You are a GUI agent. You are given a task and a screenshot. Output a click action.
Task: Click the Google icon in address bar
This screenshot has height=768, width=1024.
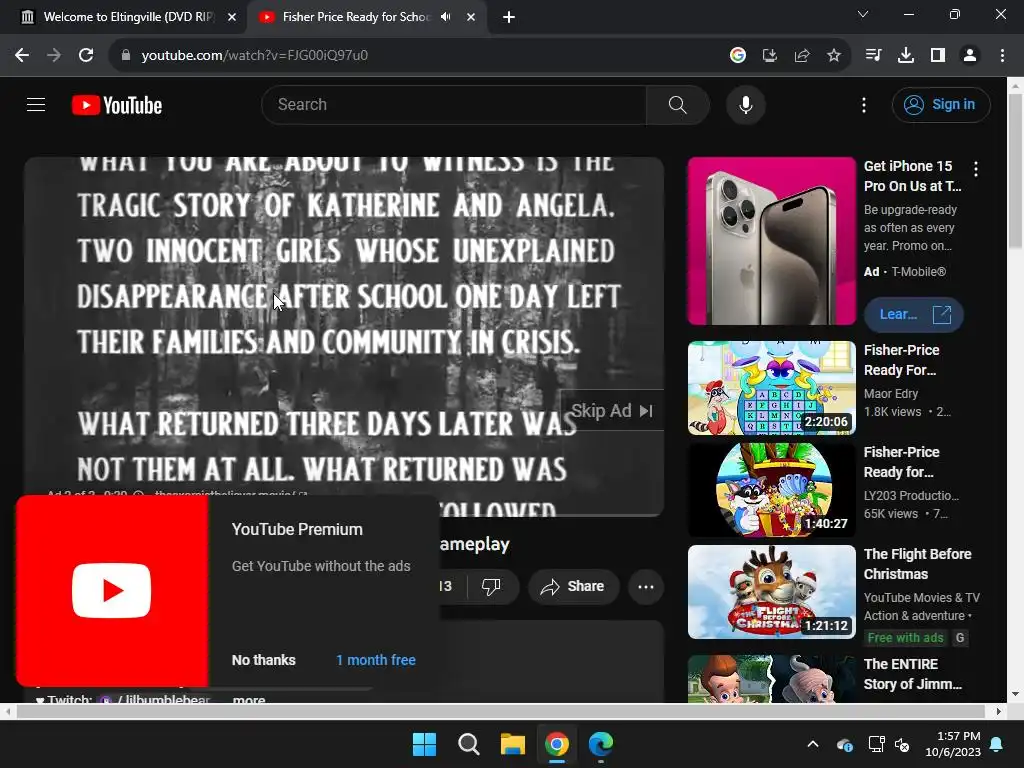click(738, 56)
